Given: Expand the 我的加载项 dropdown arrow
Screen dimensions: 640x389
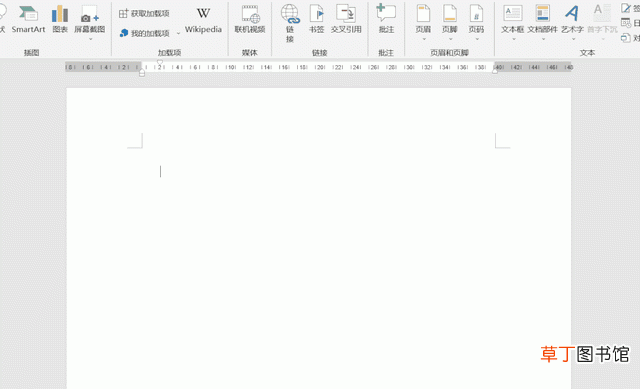Looking at the screenshot, I should click(178, 33).
